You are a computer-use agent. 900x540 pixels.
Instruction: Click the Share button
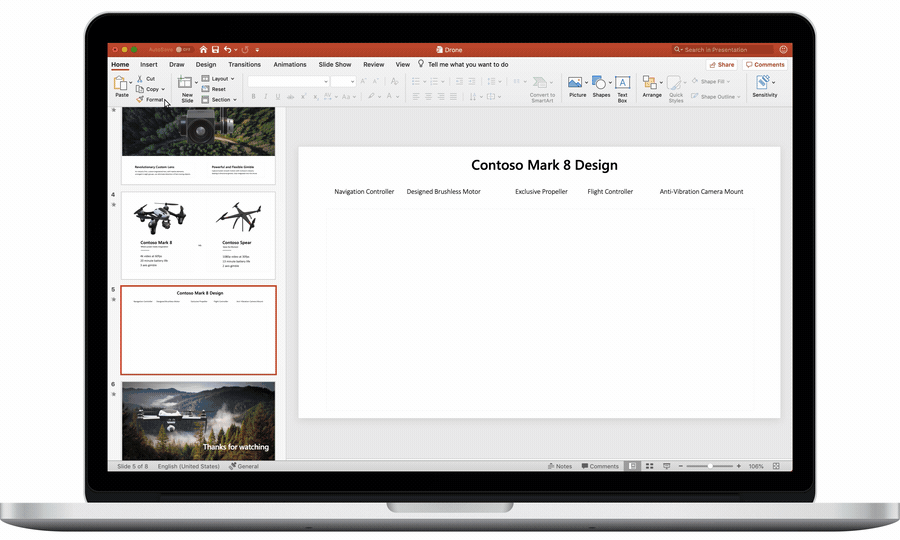point(720,64)
